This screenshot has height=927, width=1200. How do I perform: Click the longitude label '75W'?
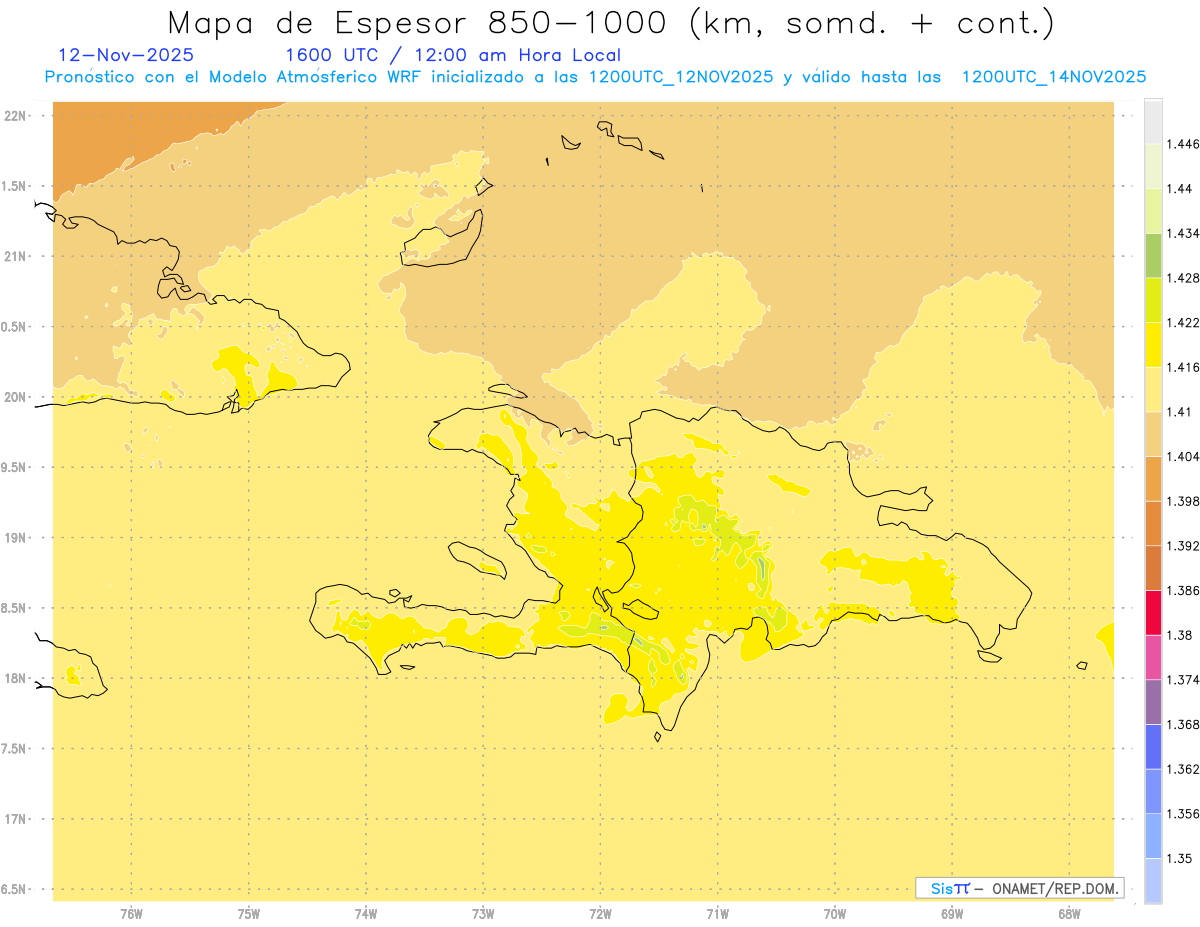click(x=249, y=914)
